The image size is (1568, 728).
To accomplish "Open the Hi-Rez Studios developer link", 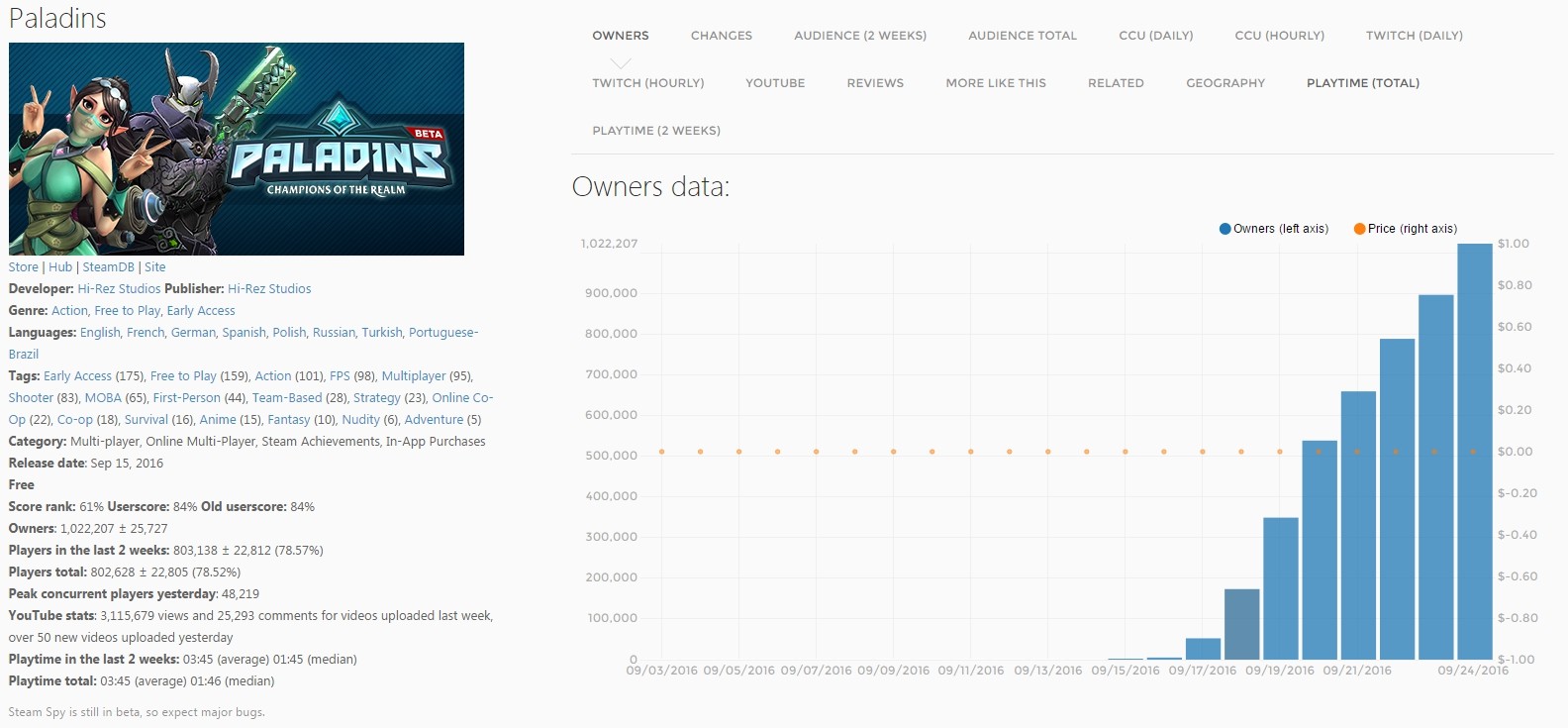I will 119,289.
